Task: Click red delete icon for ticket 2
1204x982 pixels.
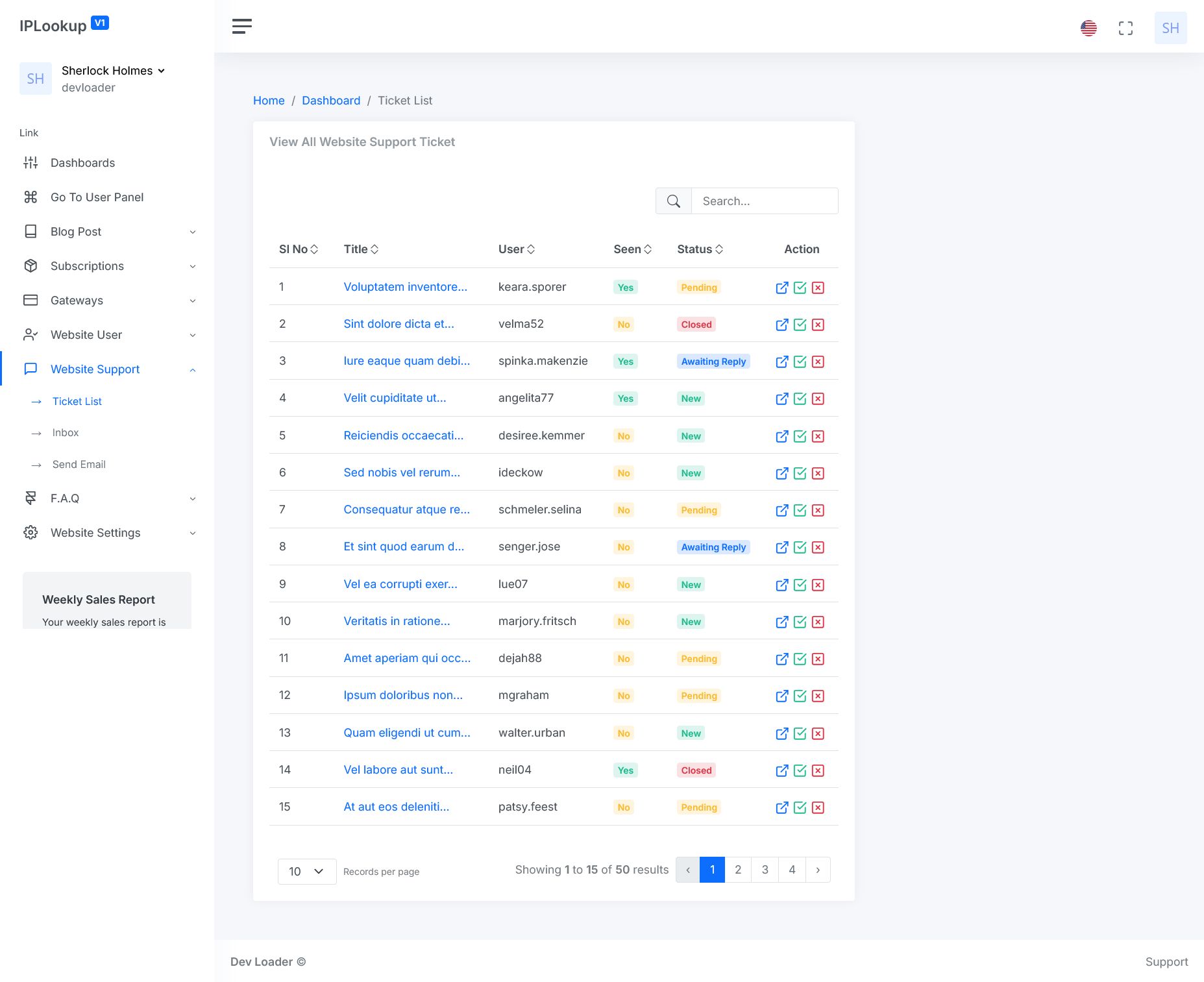Action: click(818, 325)
